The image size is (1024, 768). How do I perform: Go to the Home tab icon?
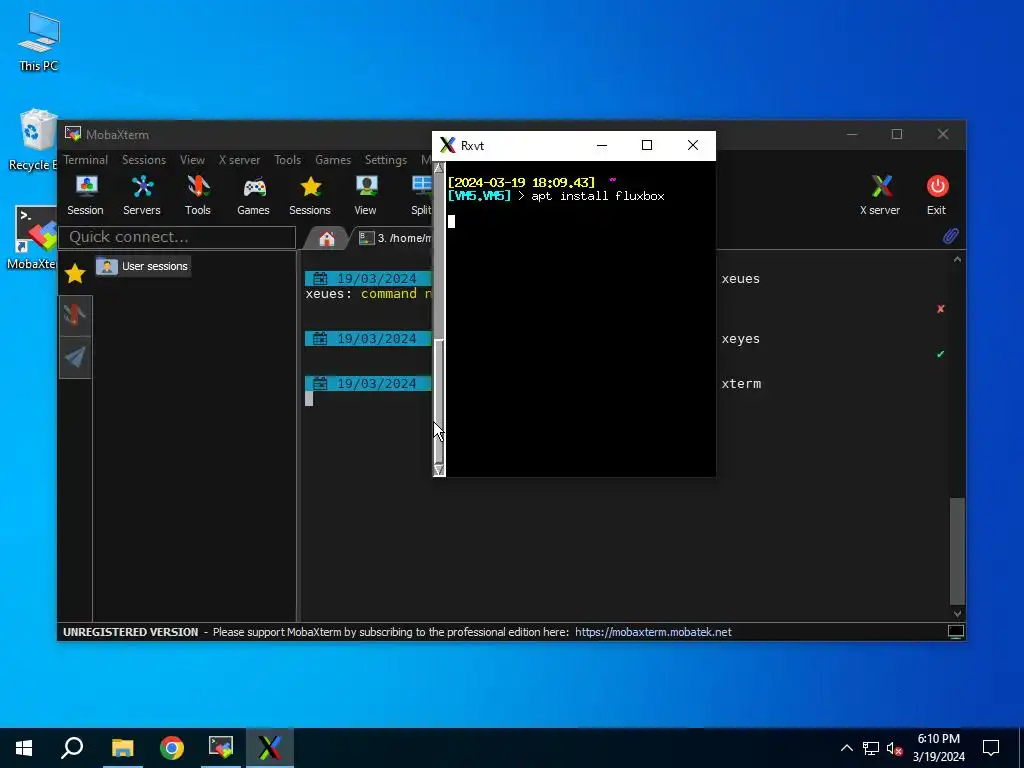(327, 238)
